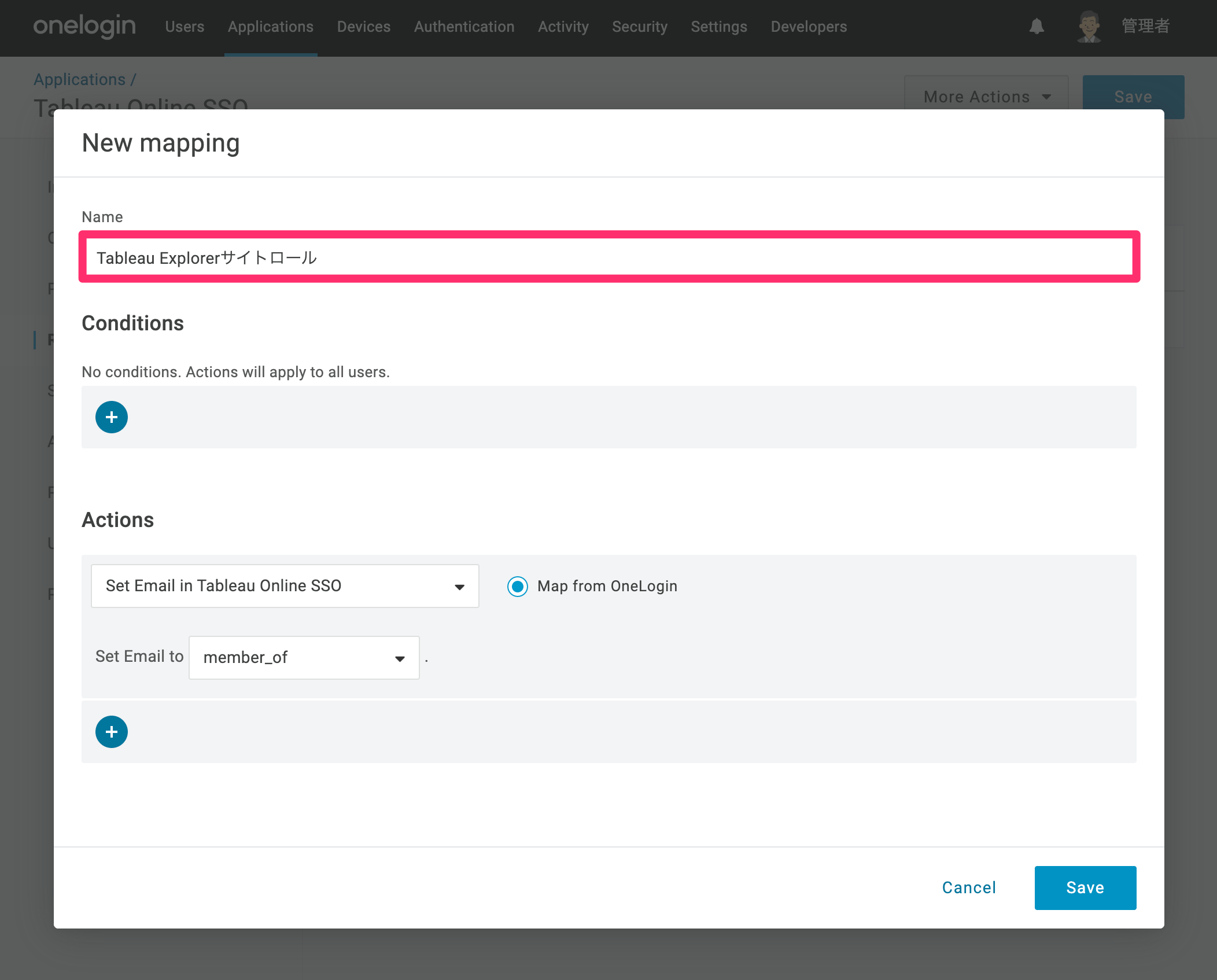Open the Set Email in Tableau Online SSO dropdown

tap(285, 586)
